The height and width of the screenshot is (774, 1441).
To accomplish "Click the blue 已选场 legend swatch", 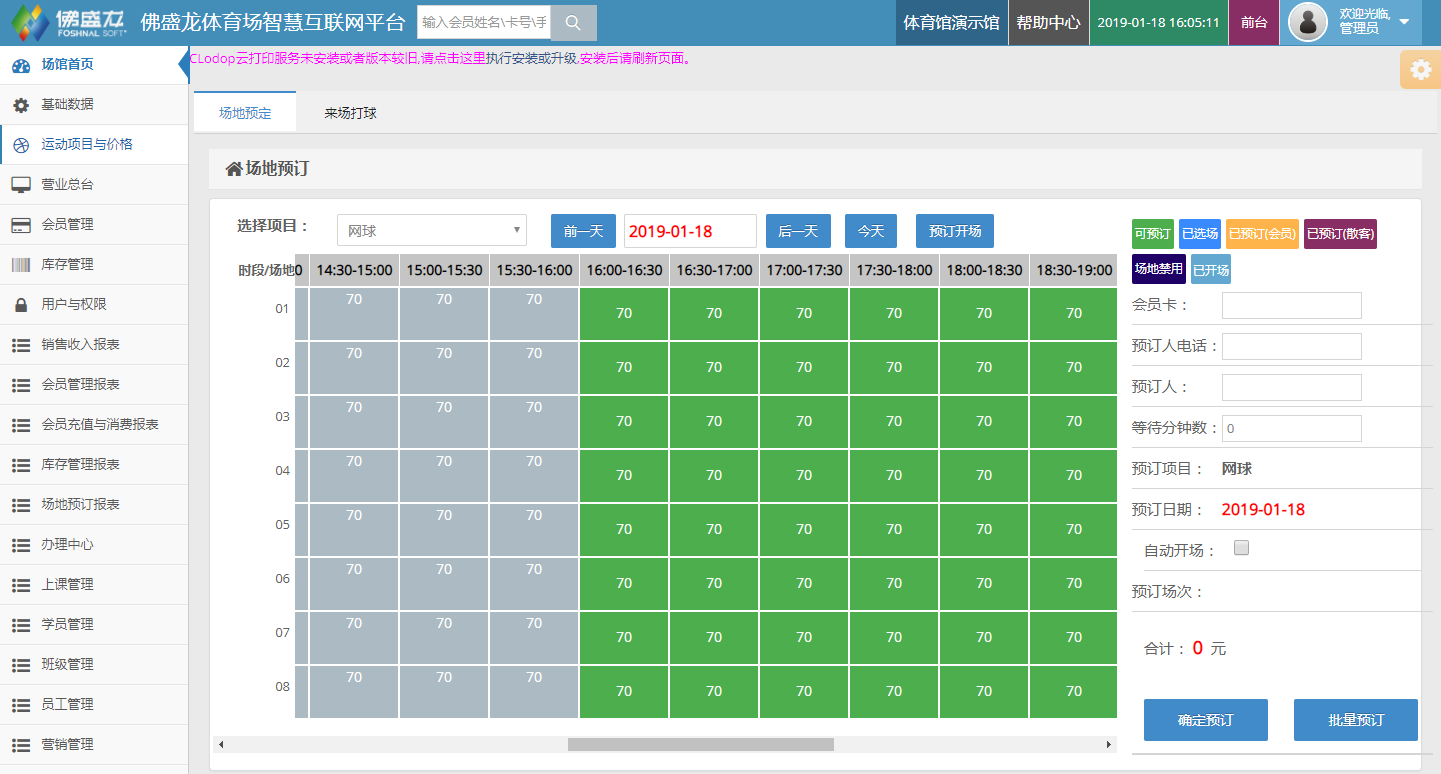I will pyautogui.click(x=1200, y=234).
